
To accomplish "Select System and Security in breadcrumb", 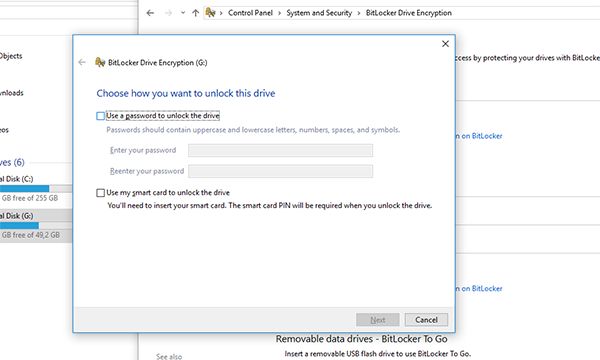I will click(319, 13).
